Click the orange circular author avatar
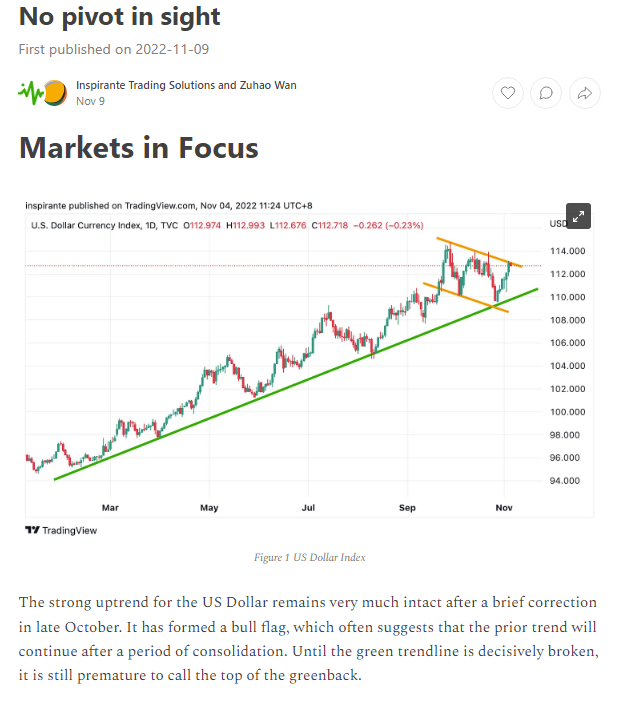This screenshot has width=623, height=713. [x=56, y=93]
